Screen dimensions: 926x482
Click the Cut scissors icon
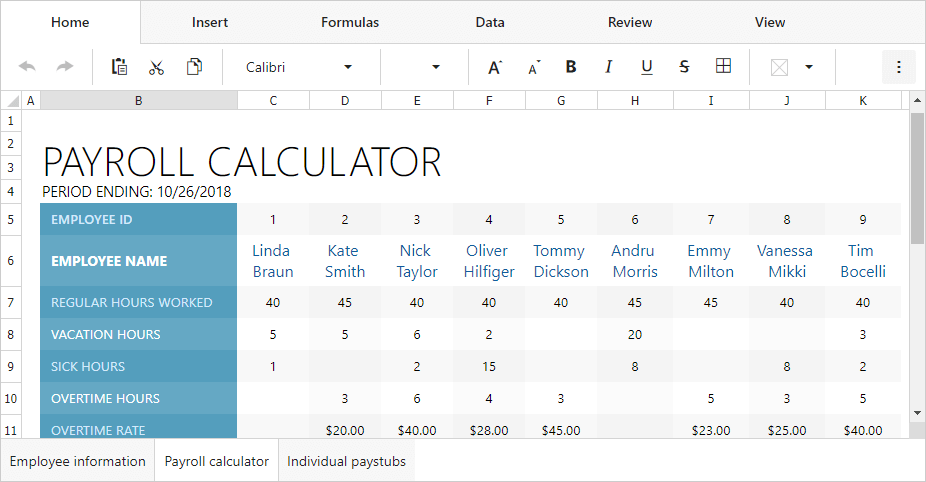click(x=156, y=67)
